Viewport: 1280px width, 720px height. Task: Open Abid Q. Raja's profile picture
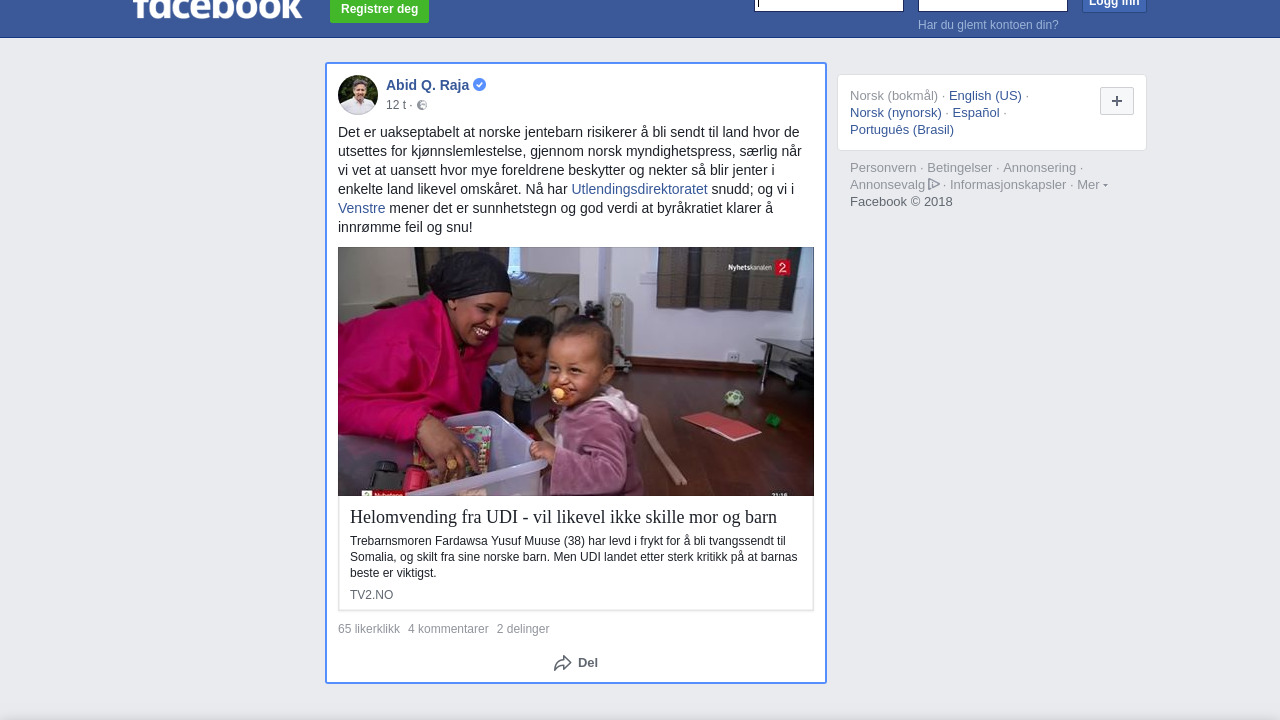pos(358,95)
